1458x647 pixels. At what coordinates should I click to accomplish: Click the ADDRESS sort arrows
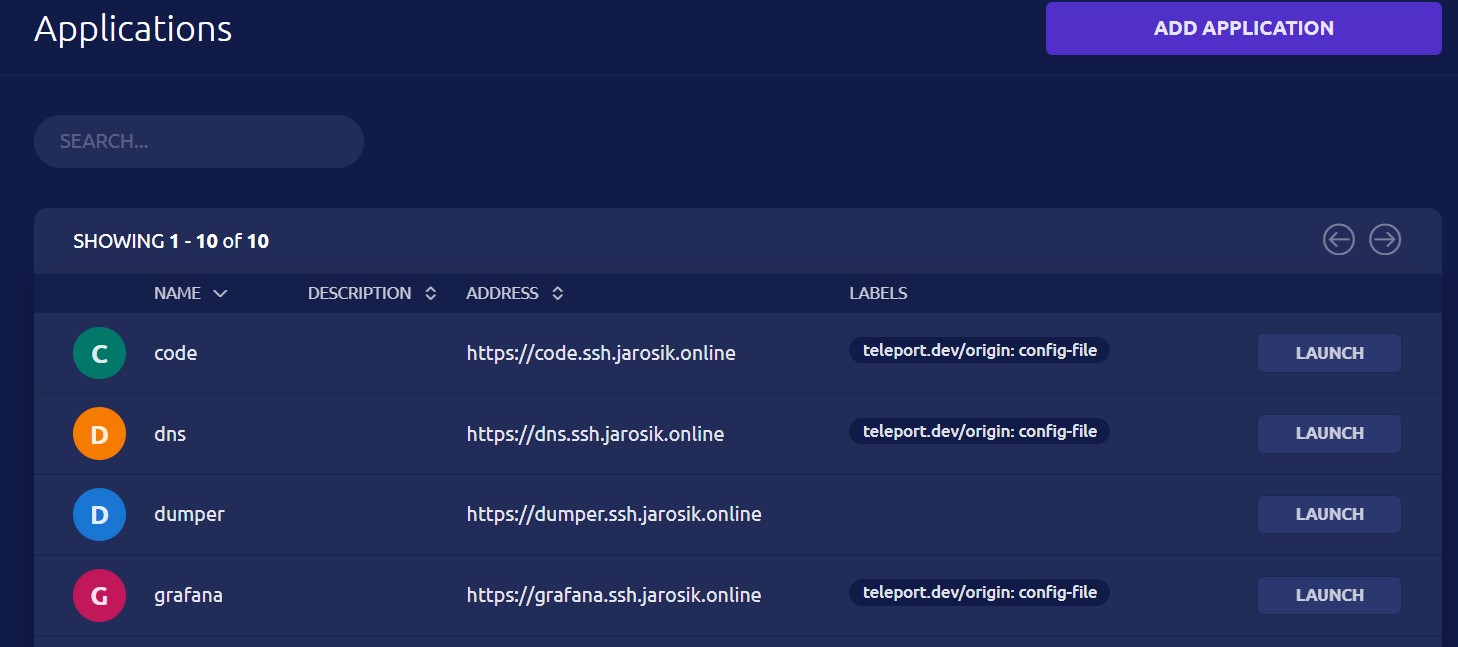(557, 293)
